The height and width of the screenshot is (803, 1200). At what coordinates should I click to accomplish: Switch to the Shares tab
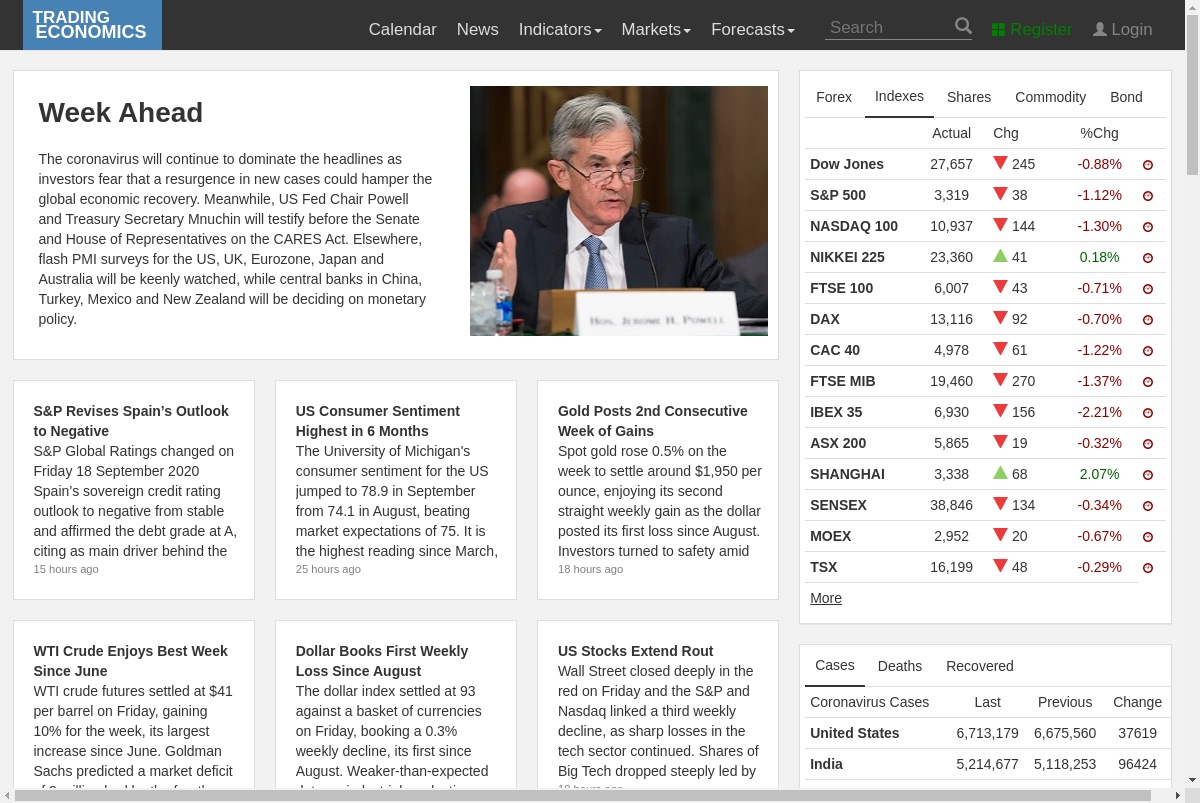coord(969,97)
